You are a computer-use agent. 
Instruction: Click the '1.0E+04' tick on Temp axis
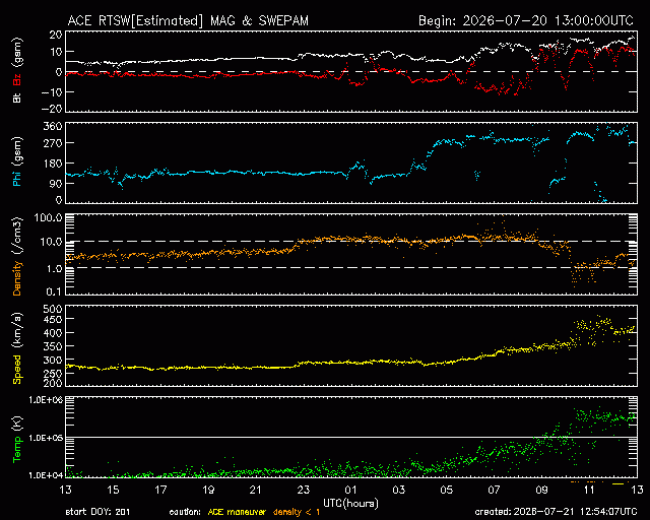[x=46, y=475]
